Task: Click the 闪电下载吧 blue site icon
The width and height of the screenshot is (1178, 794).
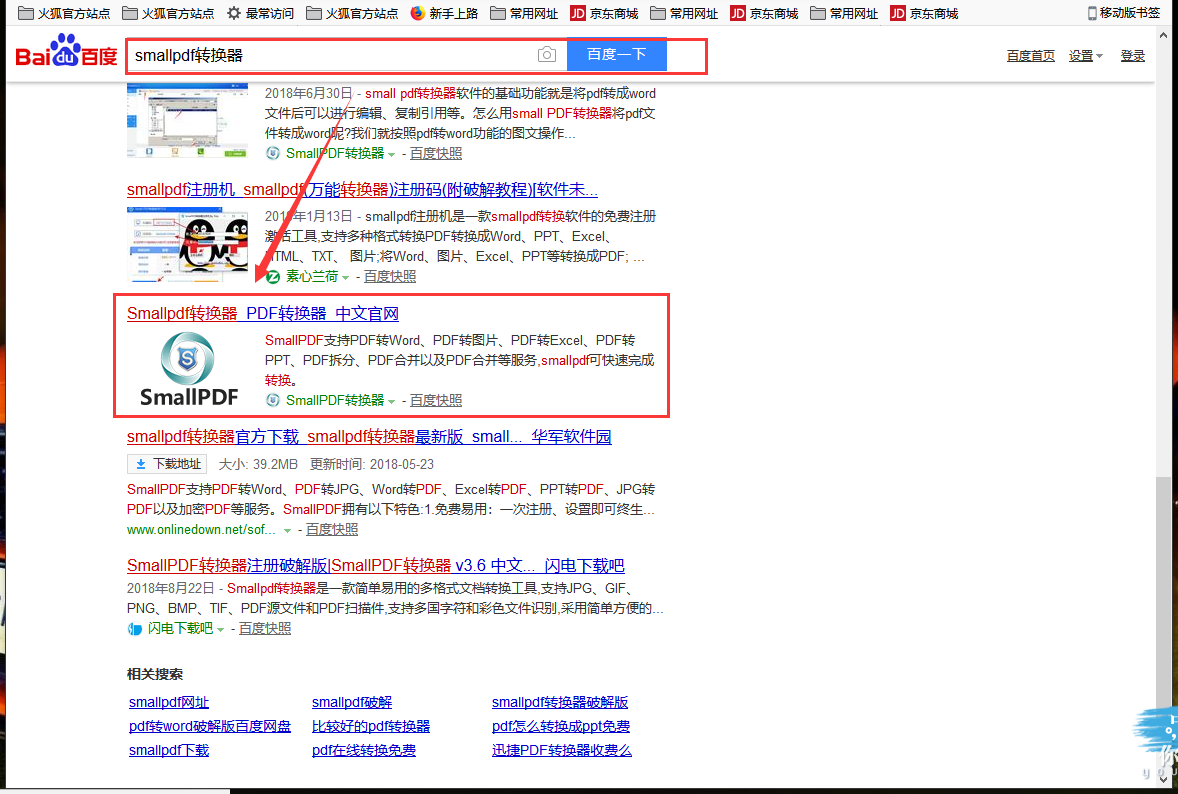Action: coord(134,629)
